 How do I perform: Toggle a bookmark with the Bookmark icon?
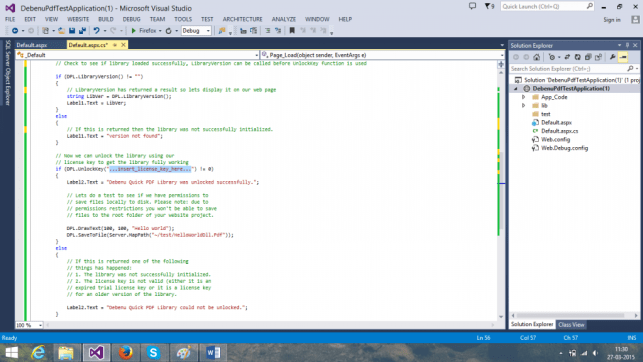point(292,31)
